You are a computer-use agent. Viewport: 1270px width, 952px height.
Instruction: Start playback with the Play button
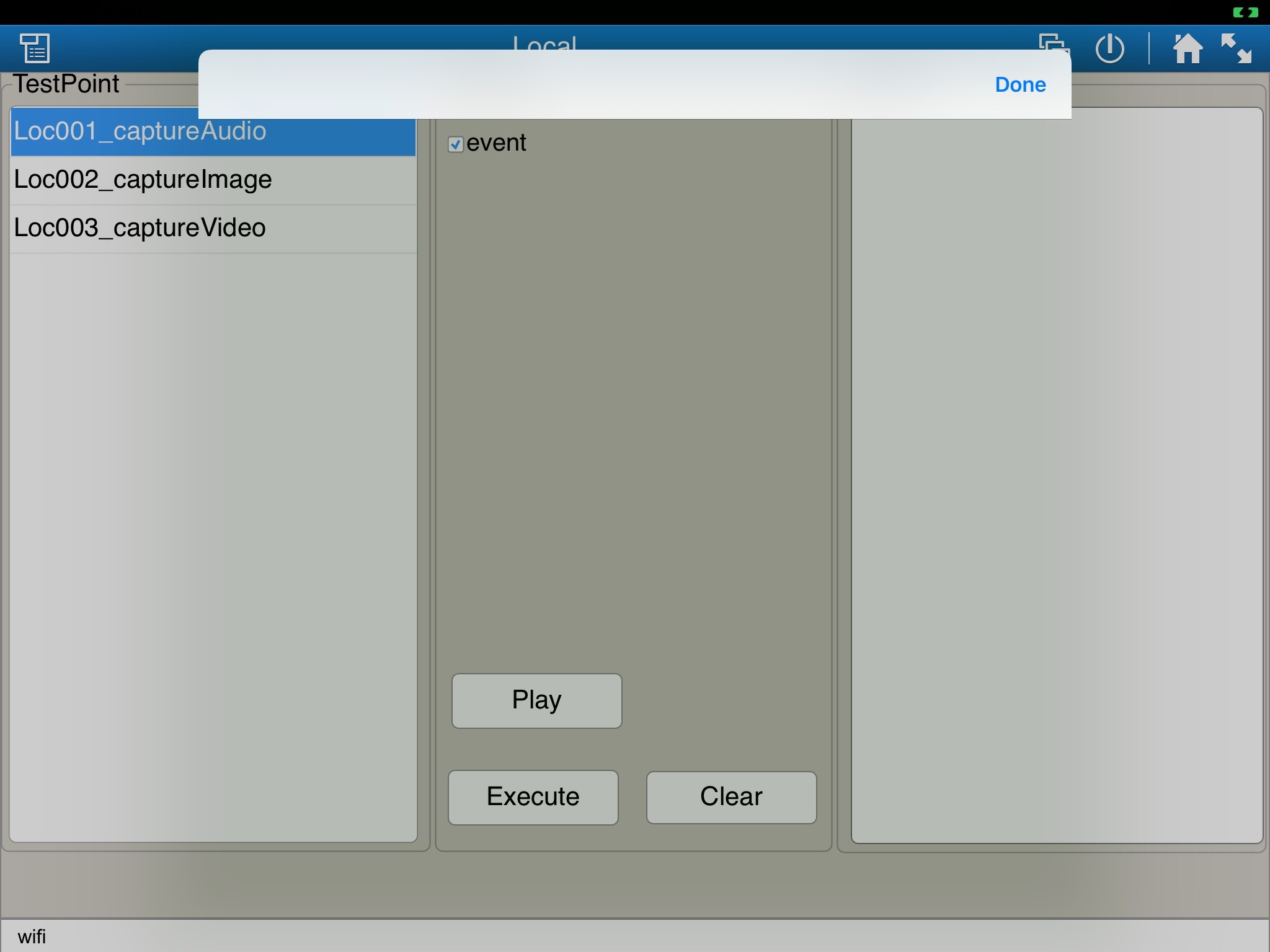tap(536, 700)
